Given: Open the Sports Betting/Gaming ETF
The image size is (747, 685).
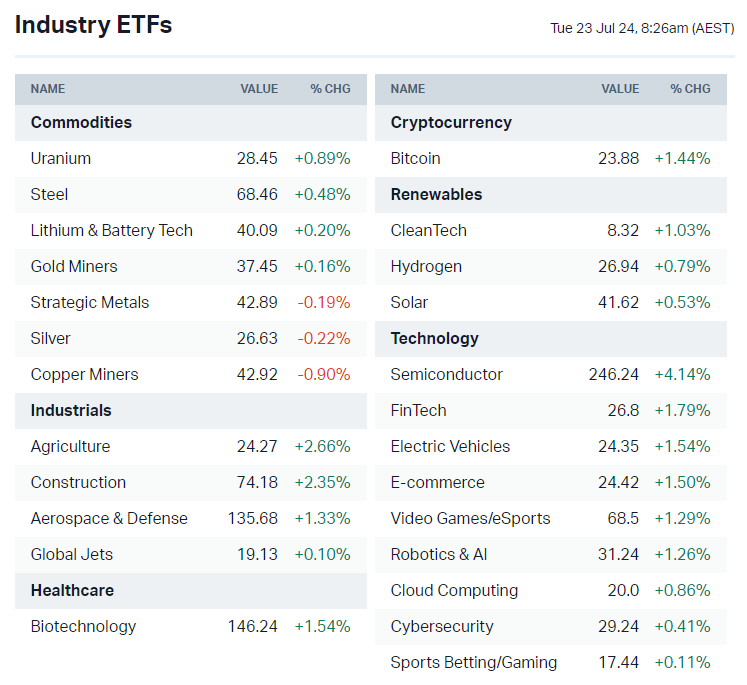Looking at the screenshot, I should tap(474, 662).
